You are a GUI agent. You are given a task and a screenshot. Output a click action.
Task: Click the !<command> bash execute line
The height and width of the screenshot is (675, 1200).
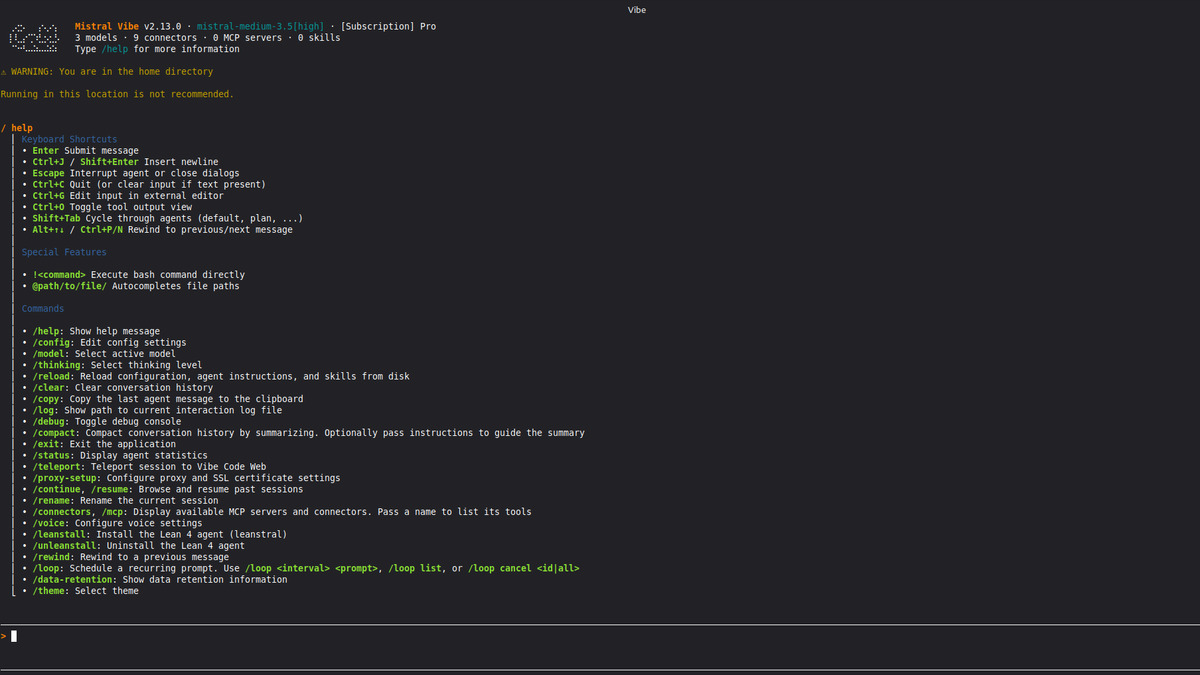(133, 274)
